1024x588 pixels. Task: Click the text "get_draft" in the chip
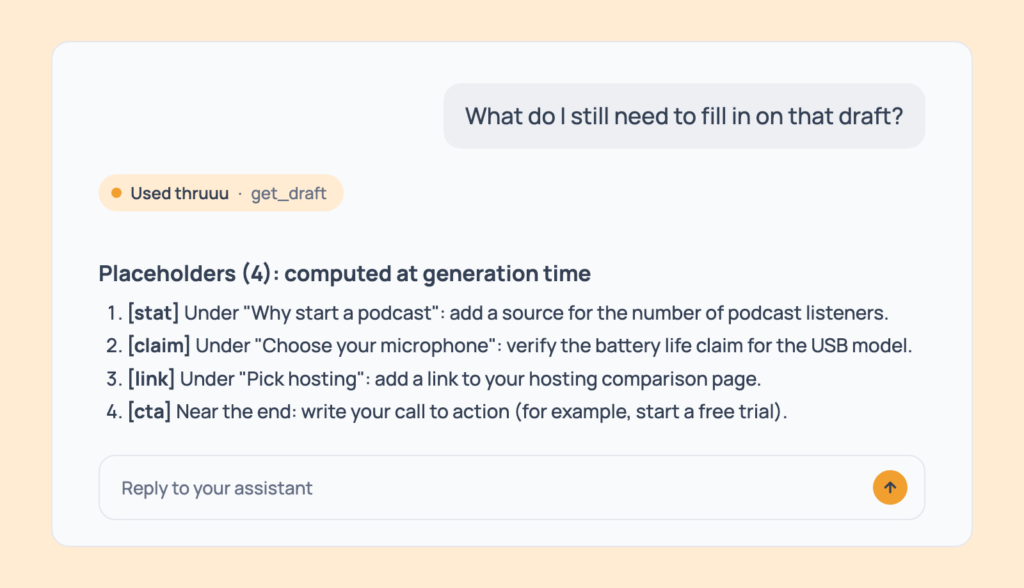289,193
